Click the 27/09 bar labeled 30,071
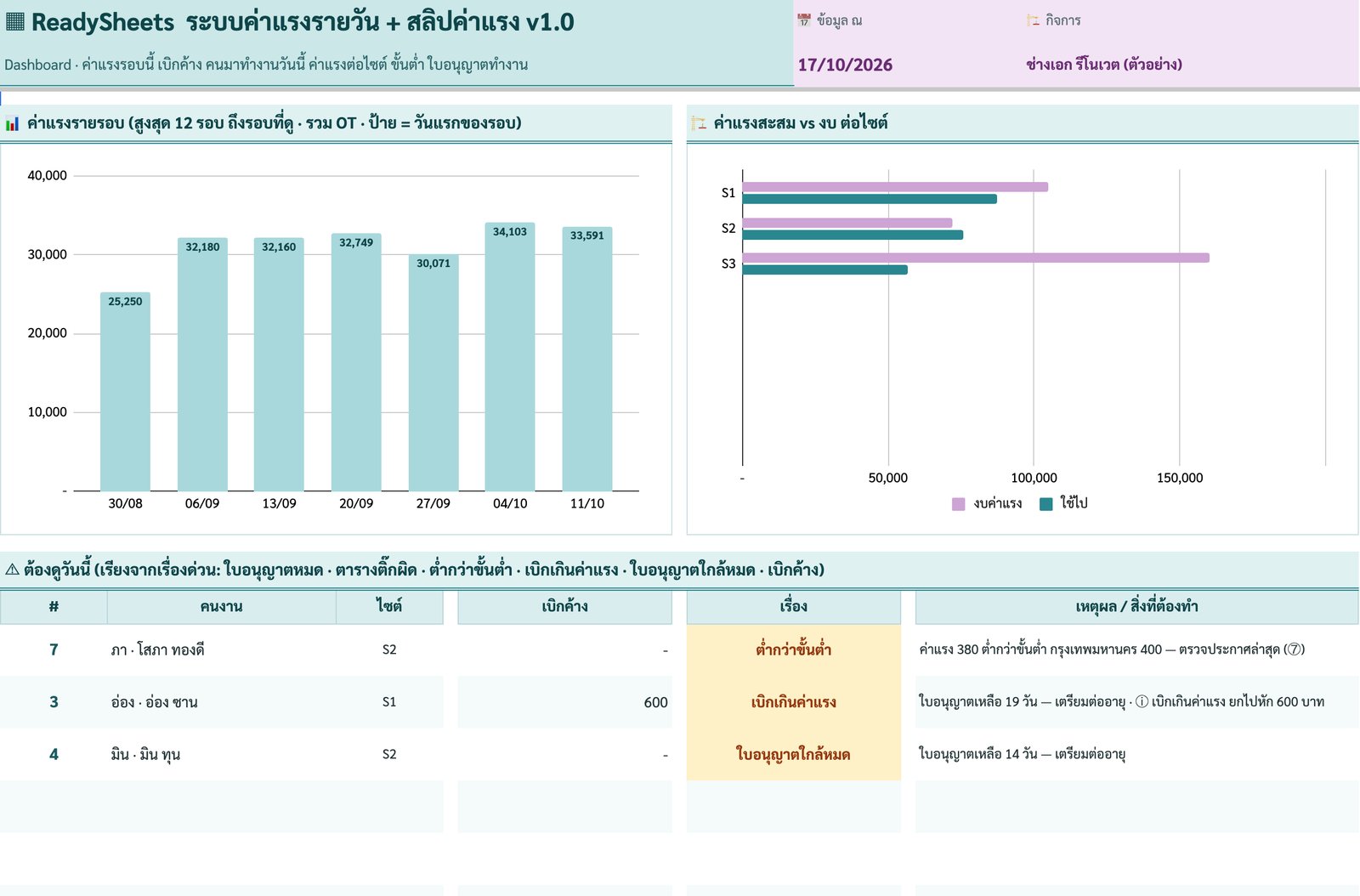The height and width of the screenshot is (896, 1360). [x=433, y=373]
